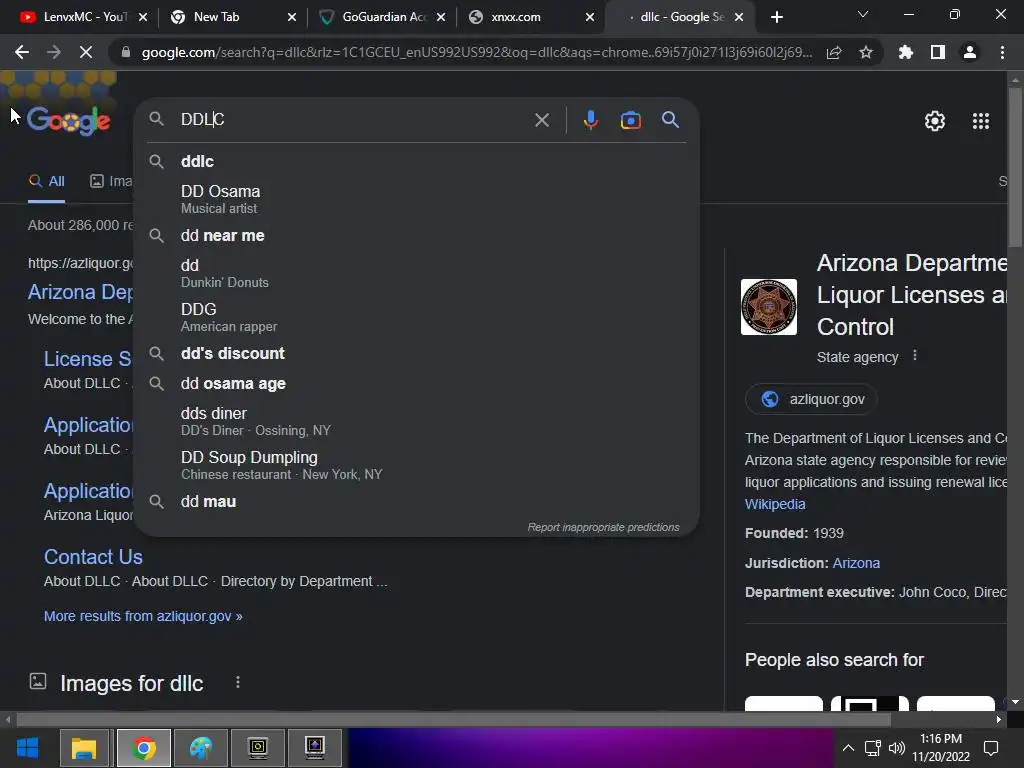Stop loading the page

86,52
